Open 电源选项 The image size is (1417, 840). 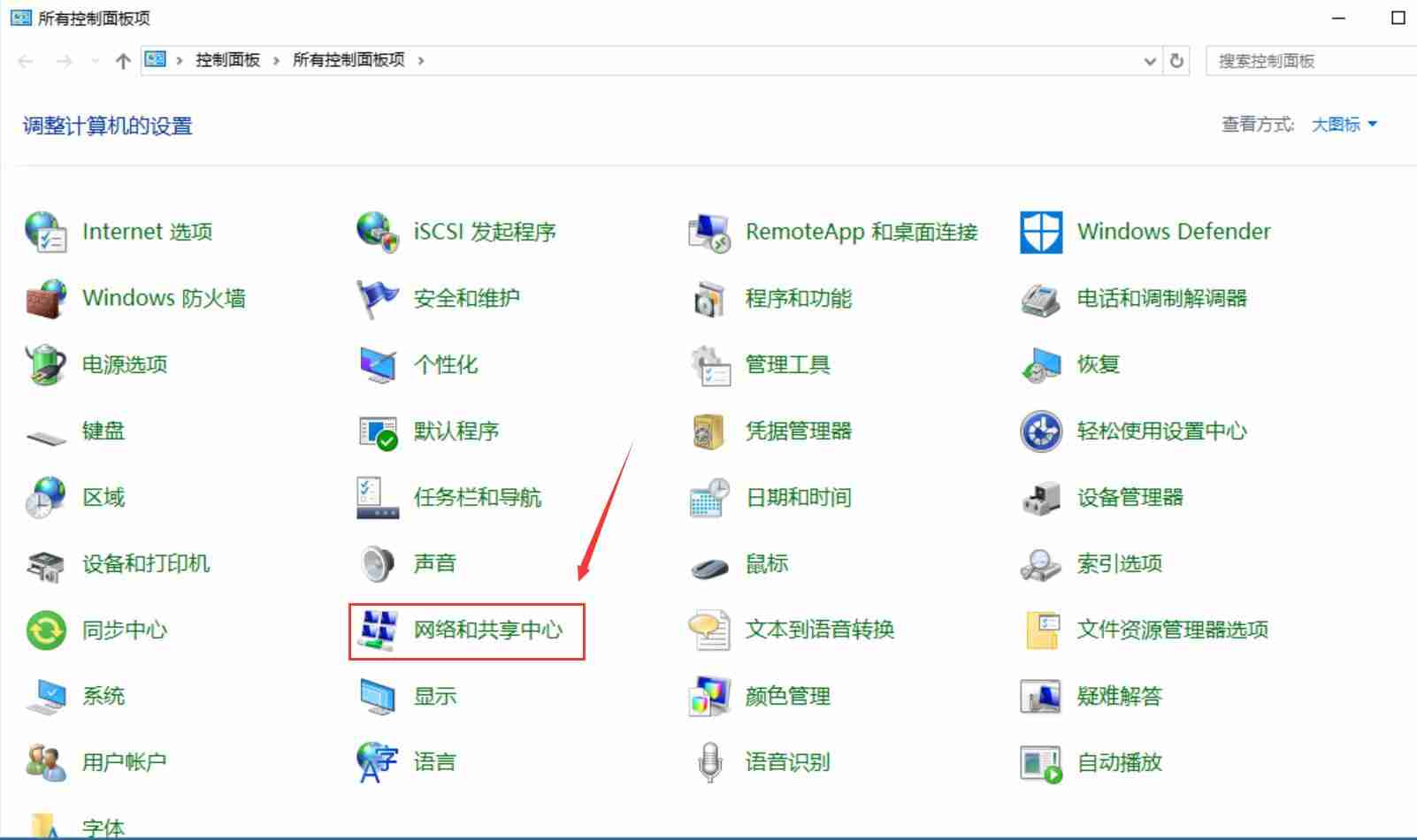124,364
